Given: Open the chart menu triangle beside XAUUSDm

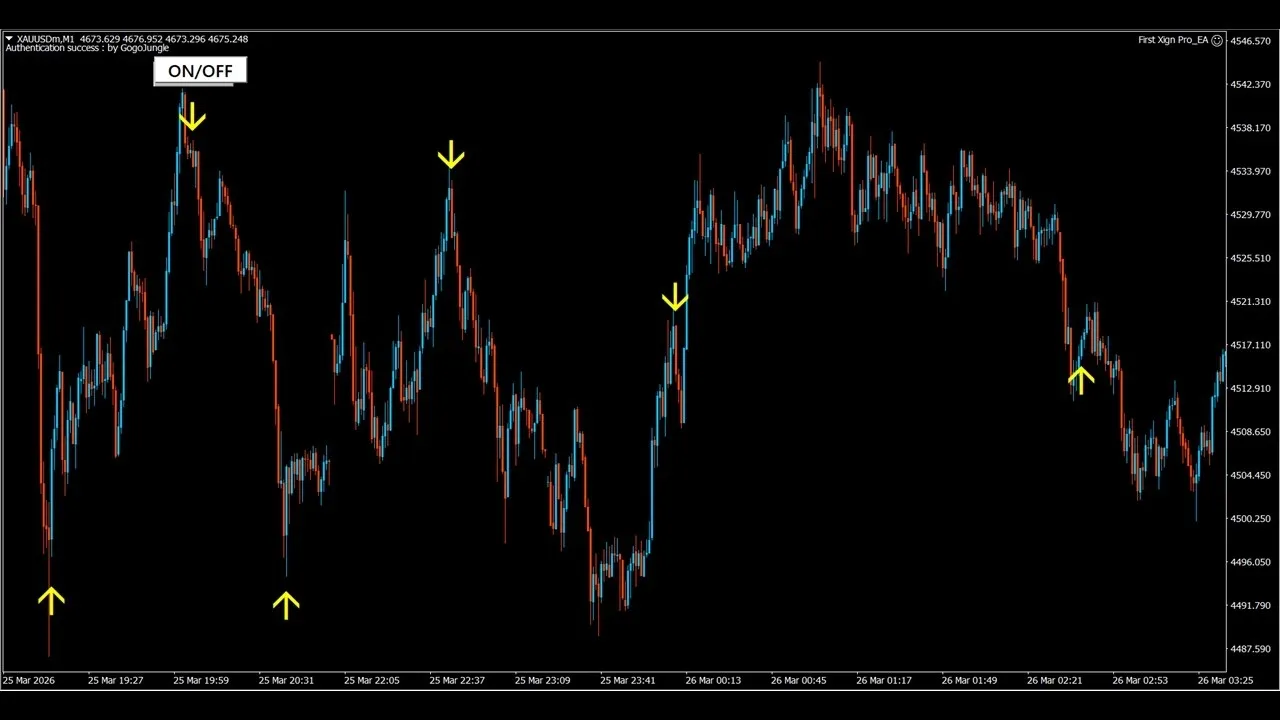Looking at the screenshot, I should click(9, 39).
